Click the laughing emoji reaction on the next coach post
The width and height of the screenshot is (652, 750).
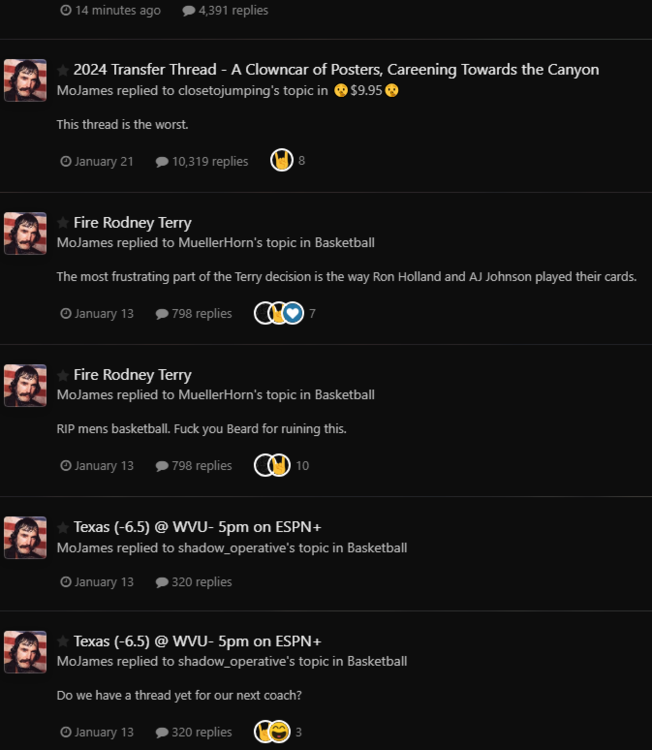279,731
